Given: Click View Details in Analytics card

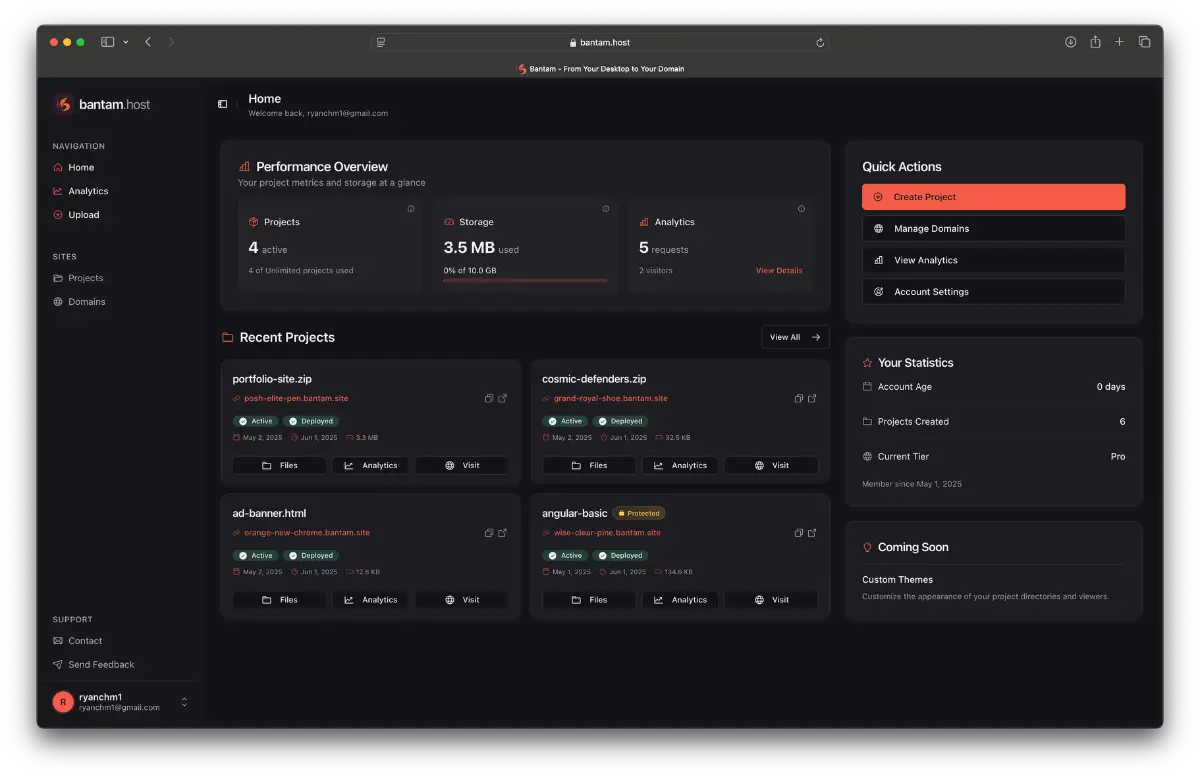Looking at the screenshot, I should [779, 271].
